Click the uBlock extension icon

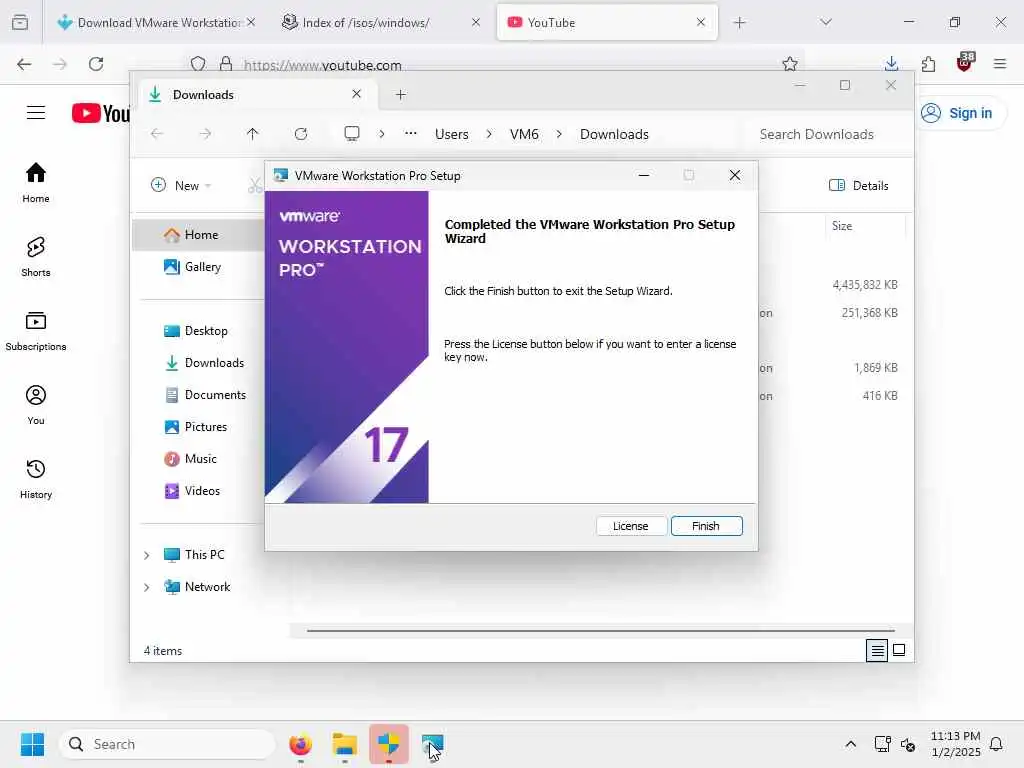coord(965,62)
